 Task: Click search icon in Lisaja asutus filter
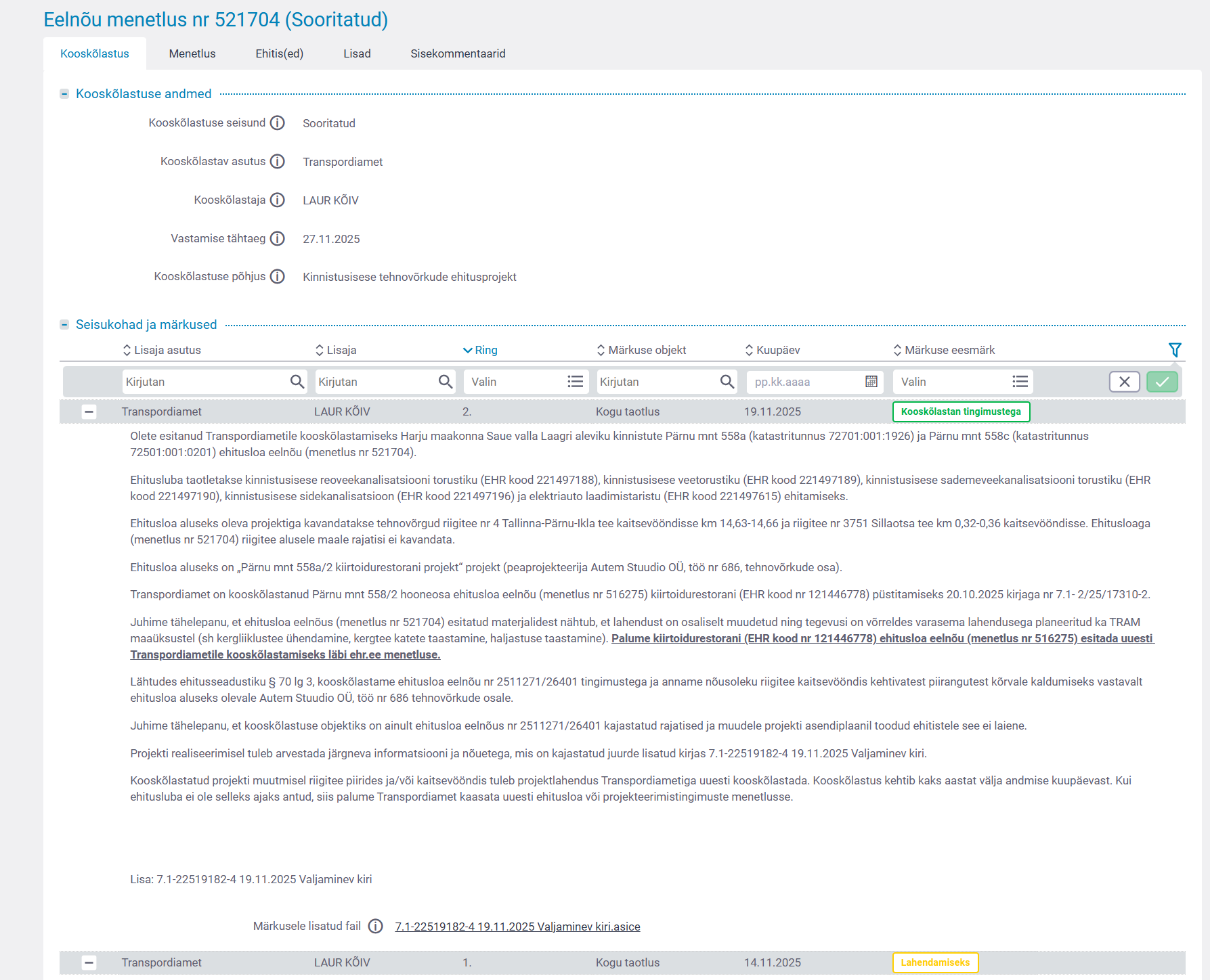pyautogui.click(x=297, y=382)
